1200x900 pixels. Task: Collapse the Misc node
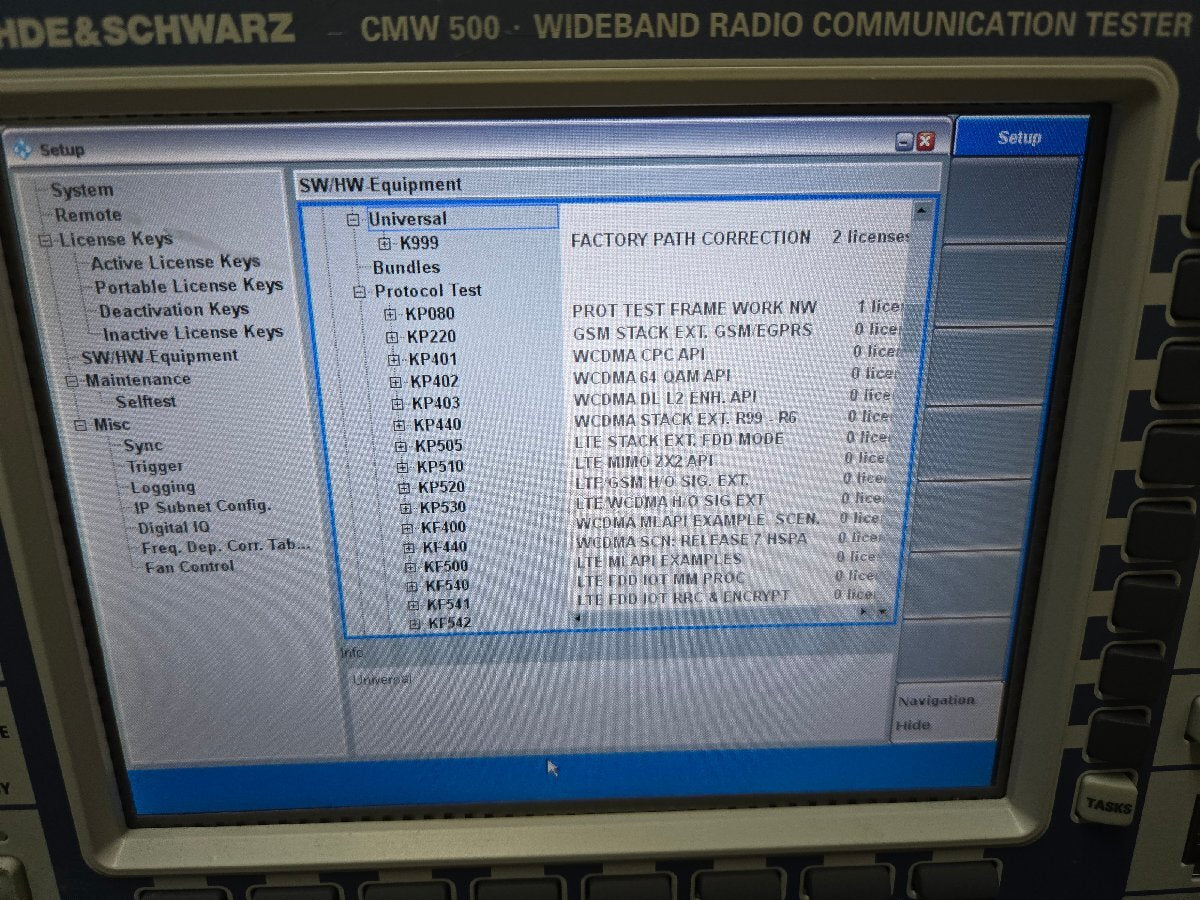(81, 425)
